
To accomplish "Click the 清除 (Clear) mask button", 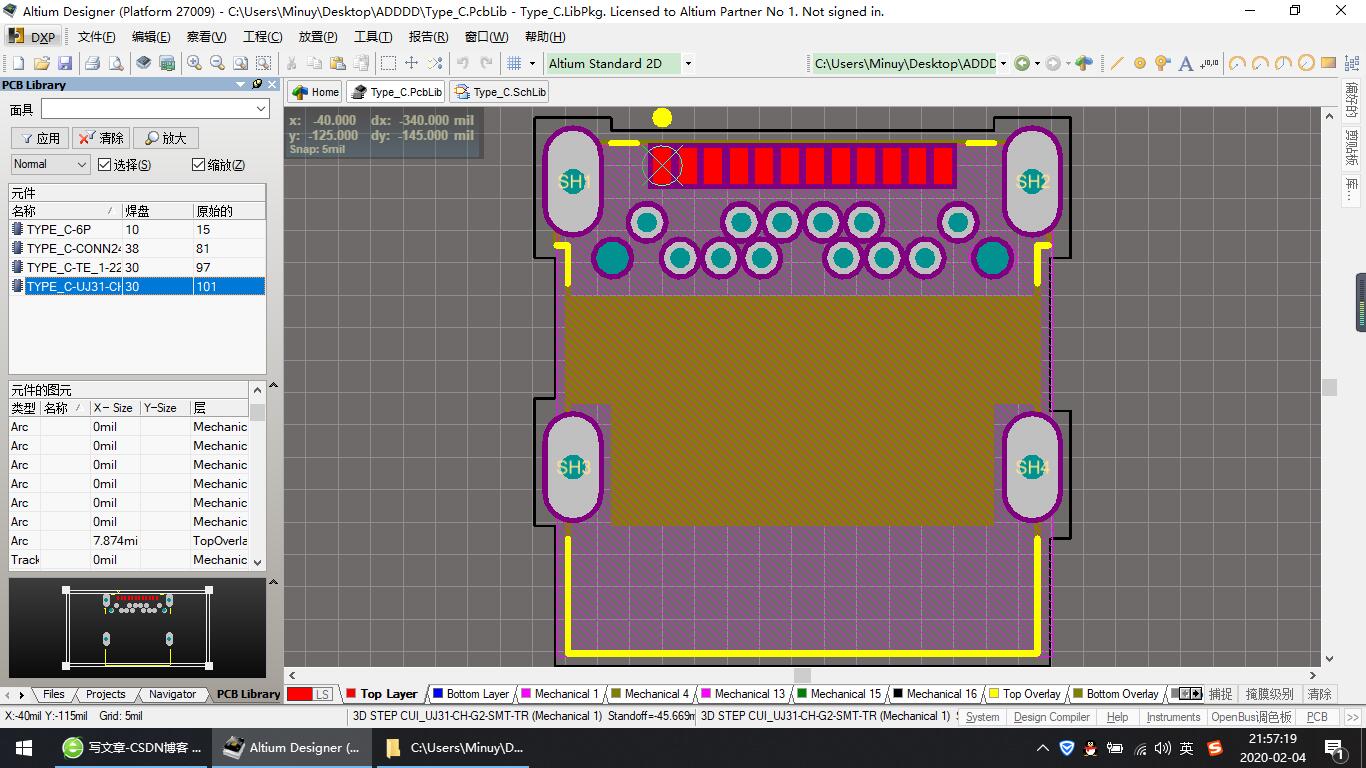I will point(101,138).
